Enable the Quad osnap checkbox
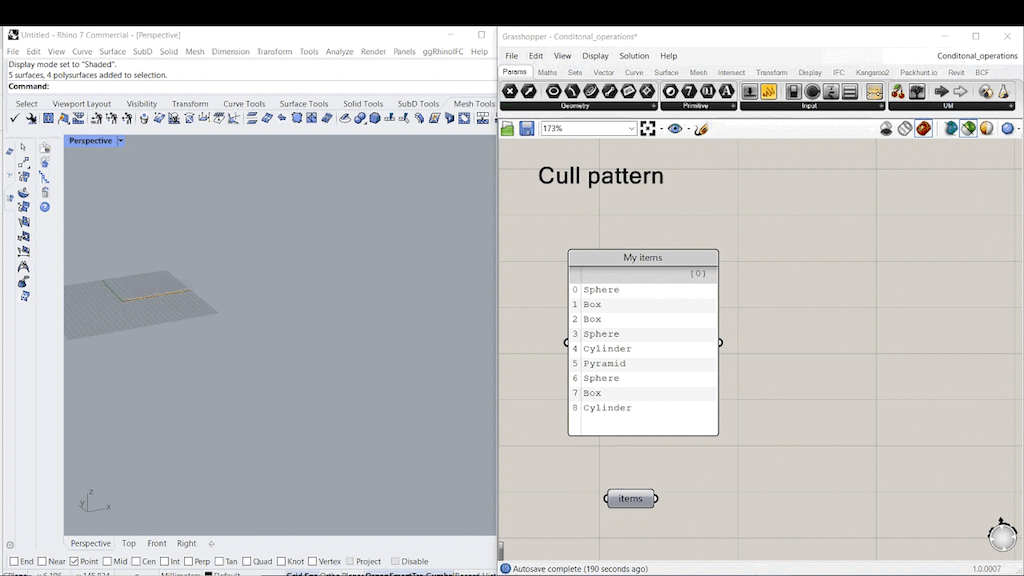The height and width of the screenshot is (576, 1024). click(x=247, y=562)
